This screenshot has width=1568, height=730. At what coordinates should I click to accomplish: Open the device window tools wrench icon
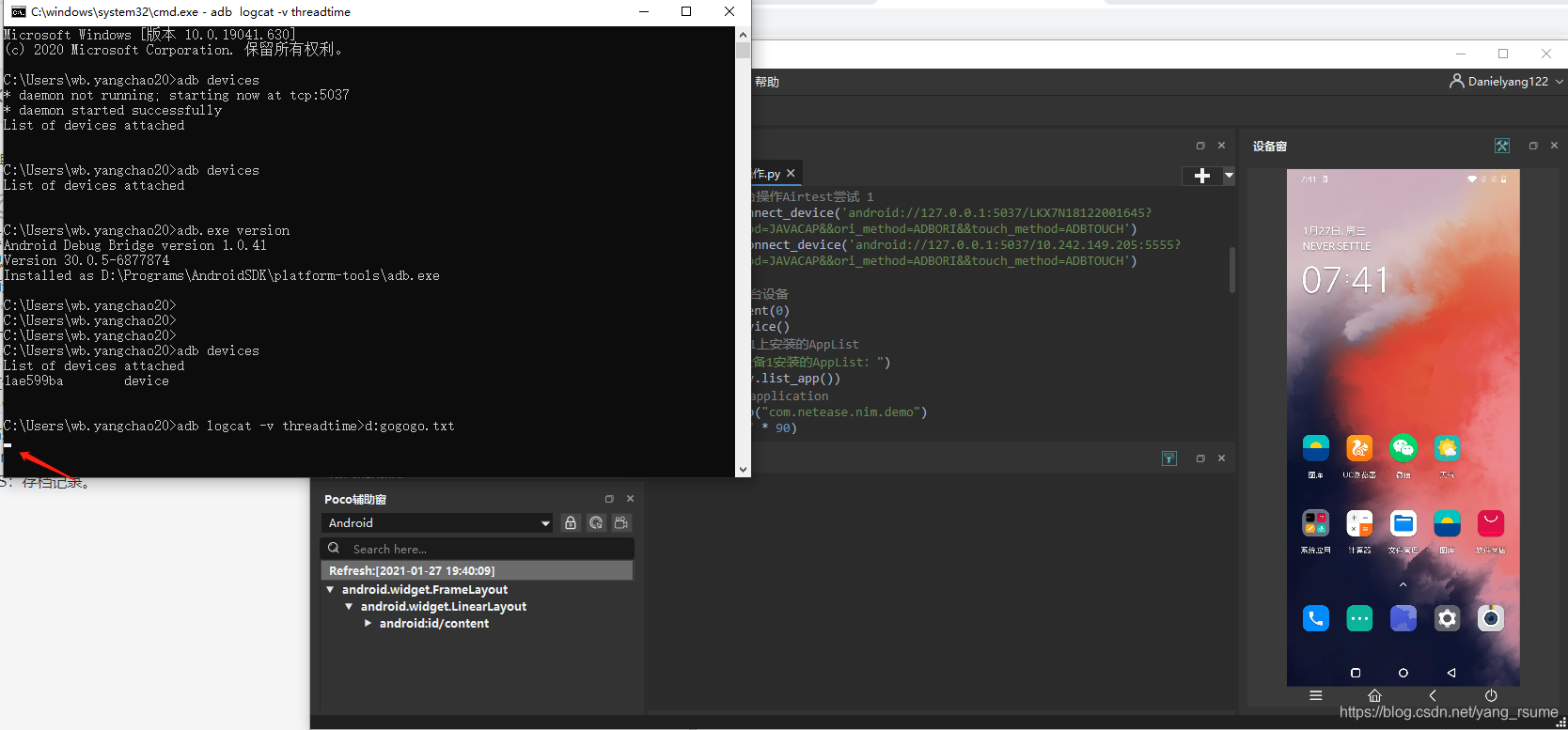point(1502,146)
